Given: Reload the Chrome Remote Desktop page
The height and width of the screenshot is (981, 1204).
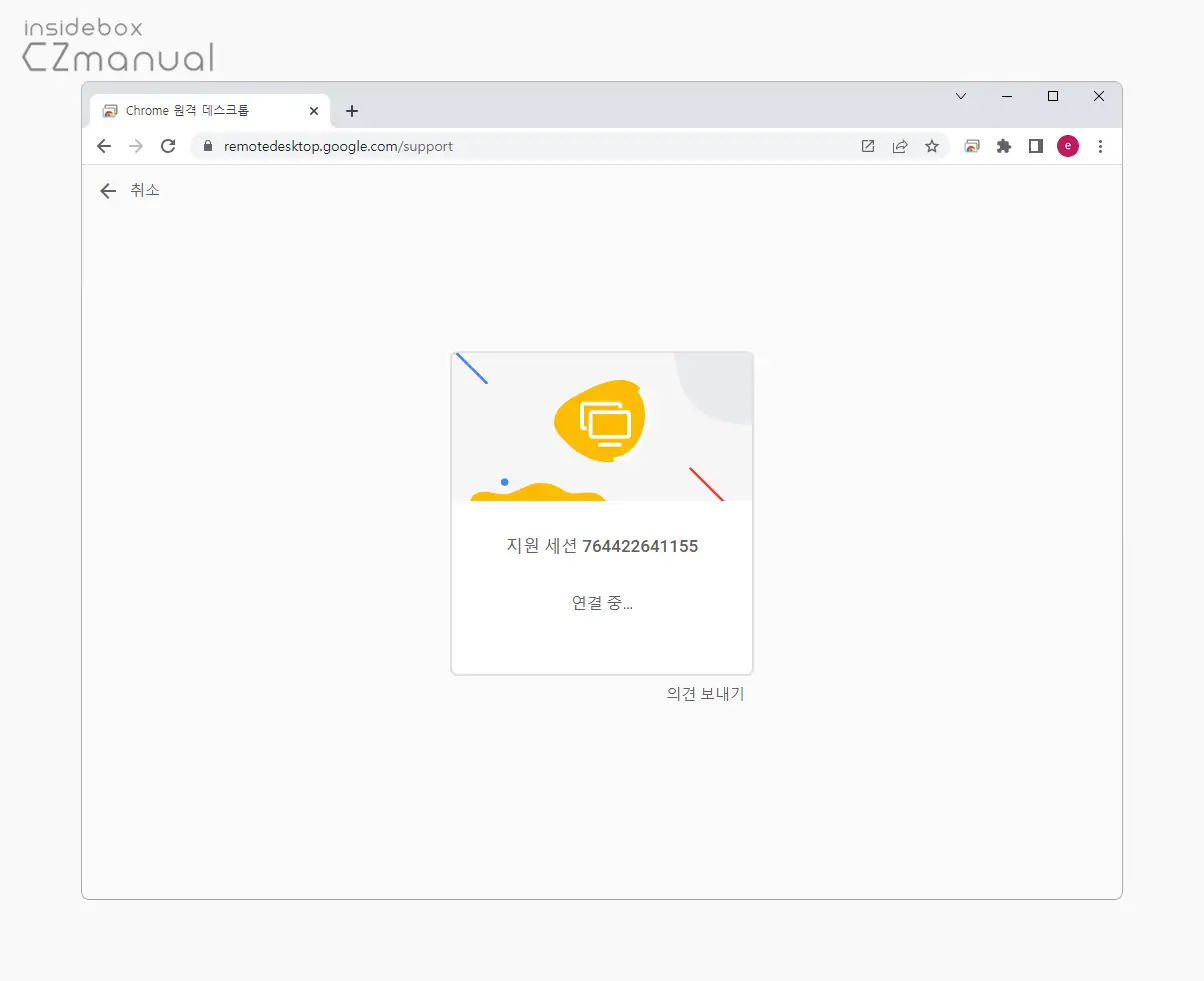Looking at the screenshot, I should (168, 146).
